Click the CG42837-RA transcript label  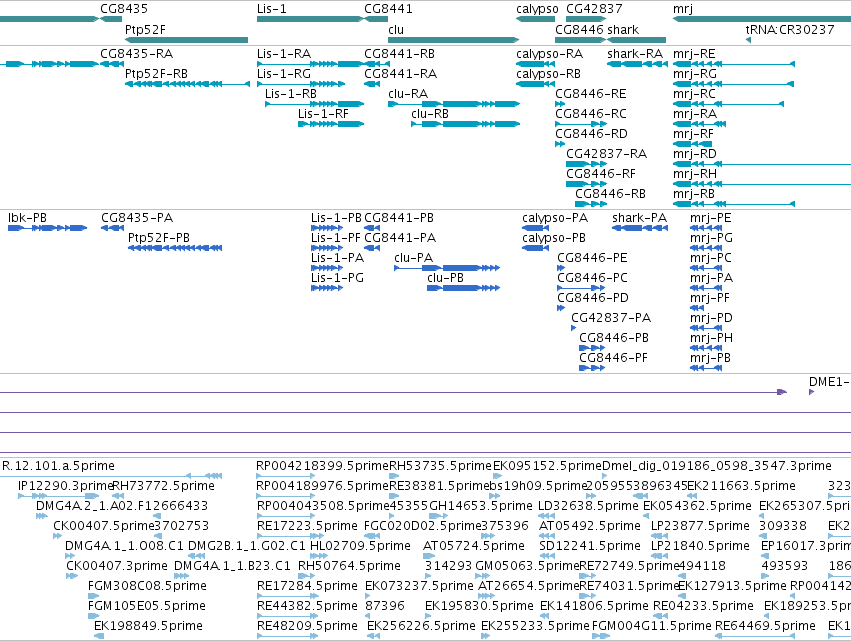pos(606,154)
